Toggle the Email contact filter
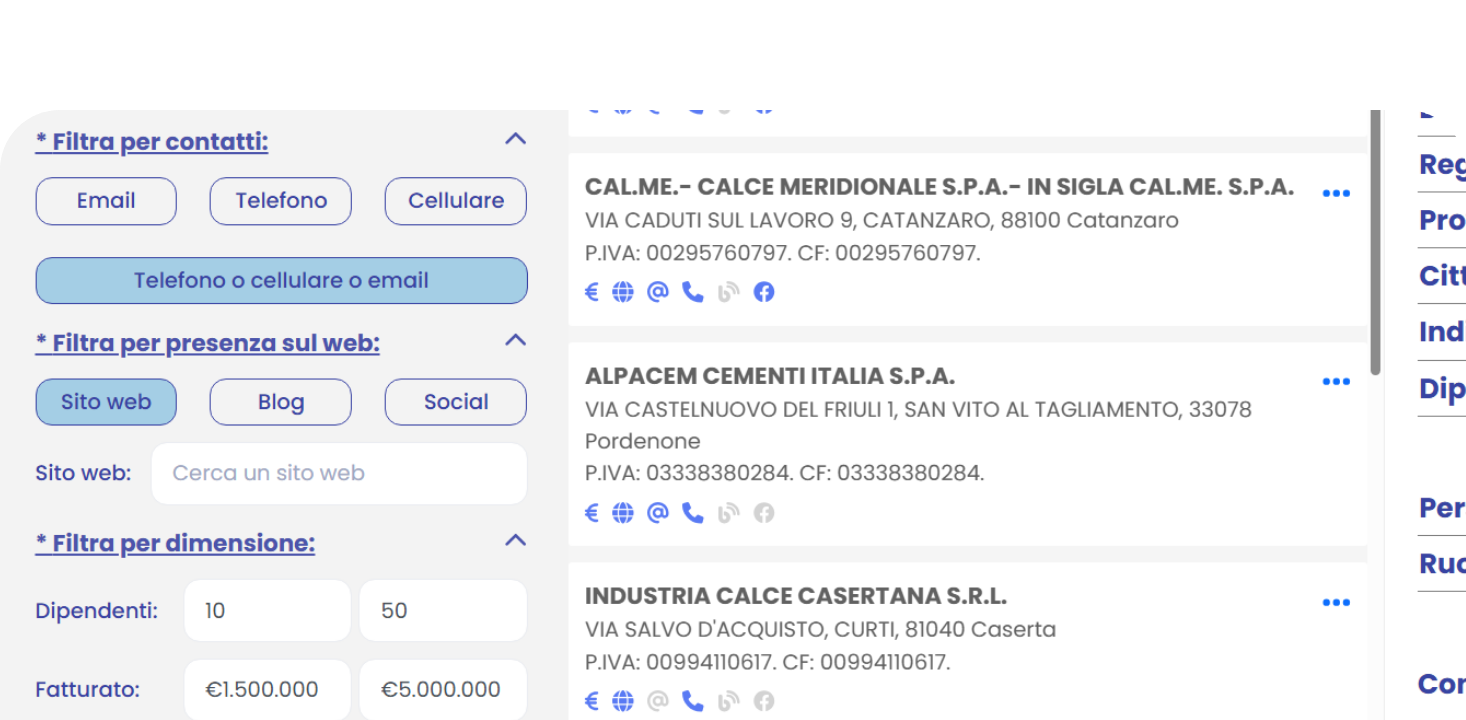The image size is (1466, 720). pos(106,201)
